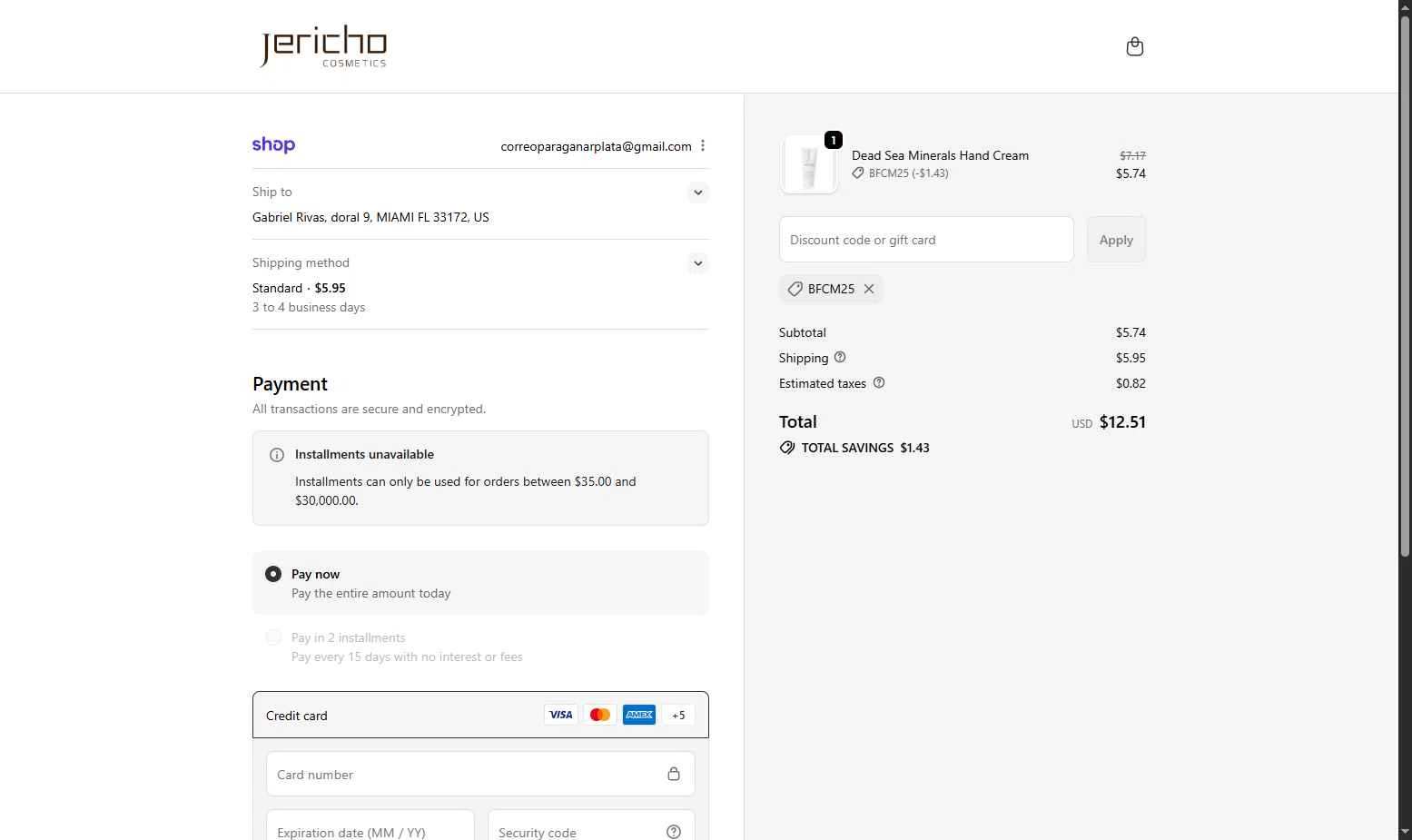Click security code help icon
Viewport: 1412px width, 840px height.
click(674, 832)
